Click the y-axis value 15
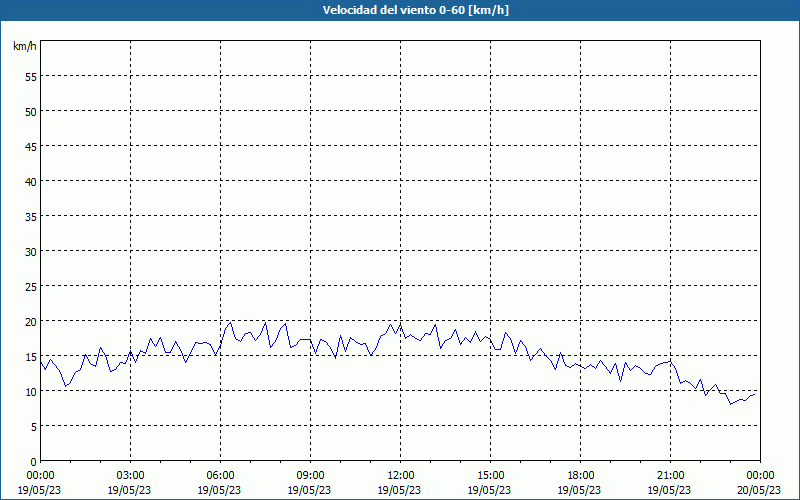This screenshot has width=800, height=500. pyautogui.click(x=31, y=357)
